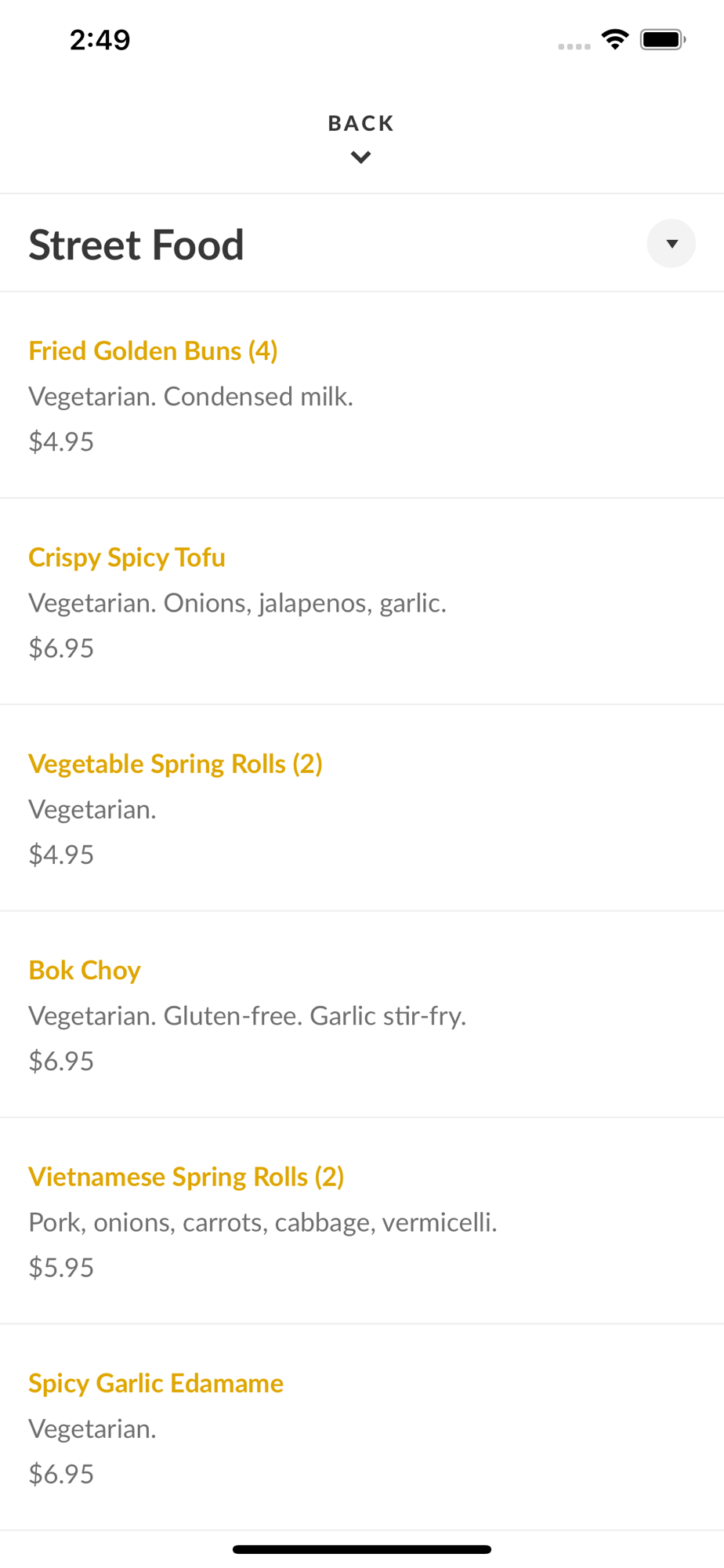Tap the chevron below BACK
Screen dimensions: 724x1568
360,158
